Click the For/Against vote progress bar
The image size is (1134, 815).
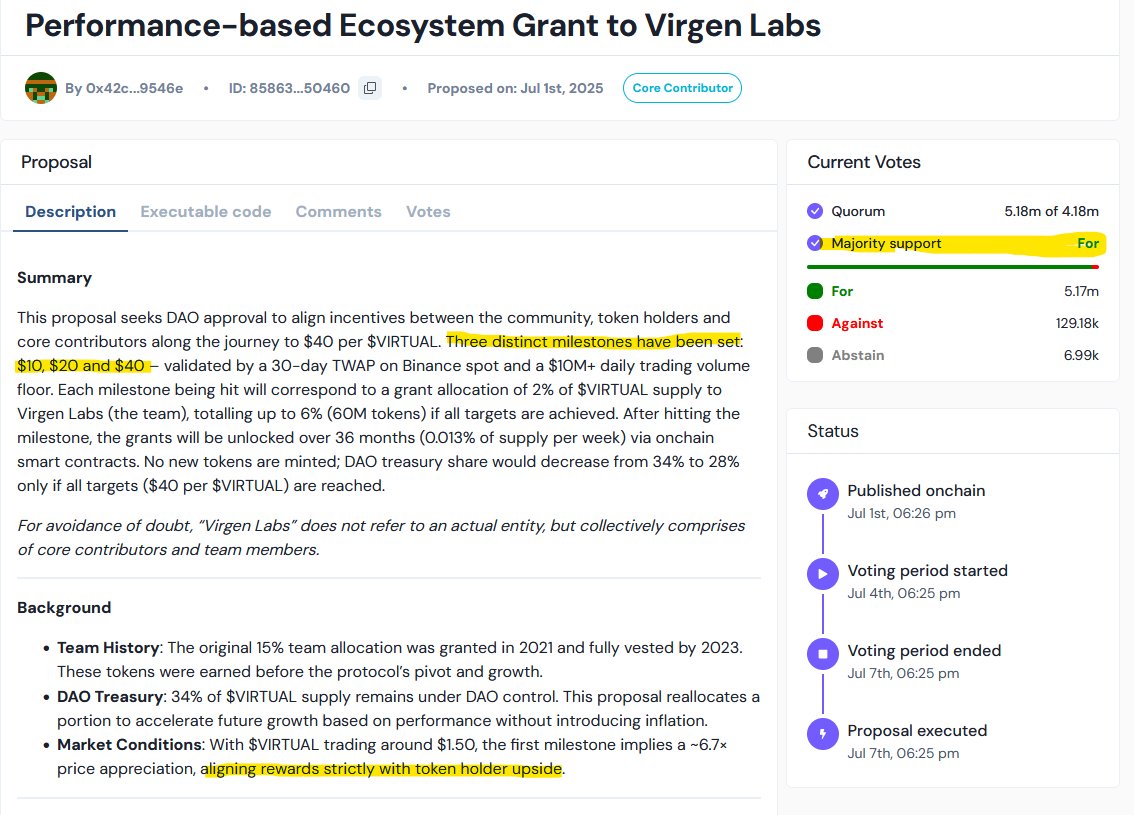click(953, 267)
